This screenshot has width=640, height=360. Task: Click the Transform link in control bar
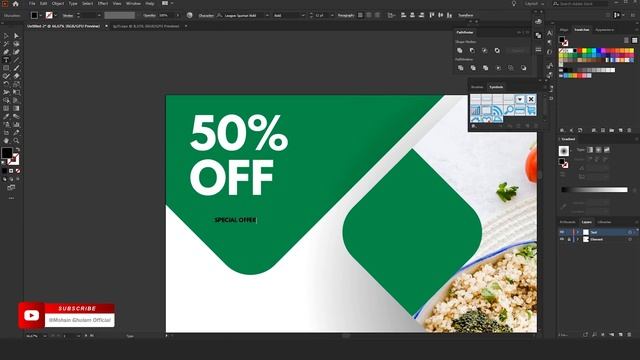point(465,16)
